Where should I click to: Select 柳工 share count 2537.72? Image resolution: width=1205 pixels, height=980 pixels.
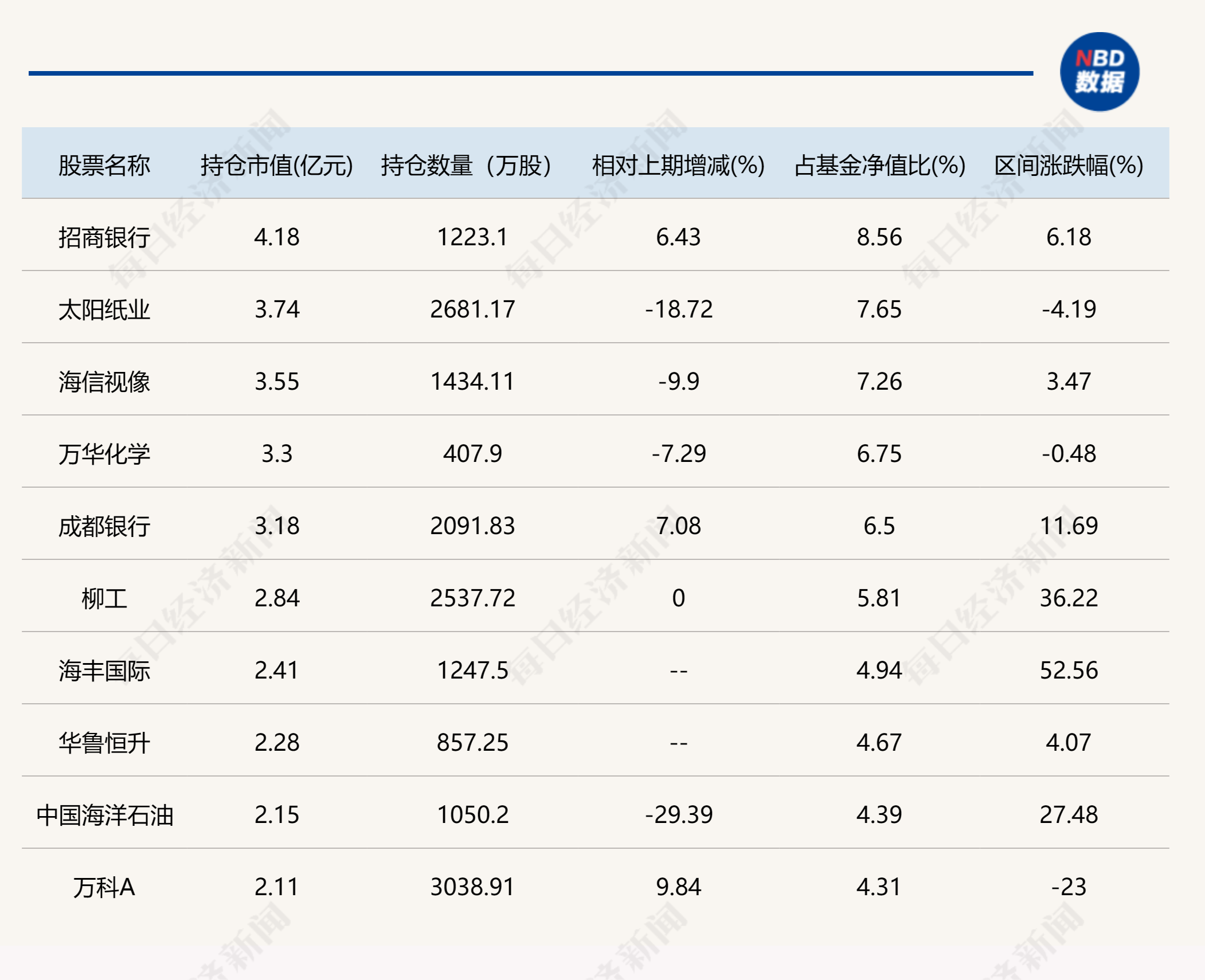point(472,598)
